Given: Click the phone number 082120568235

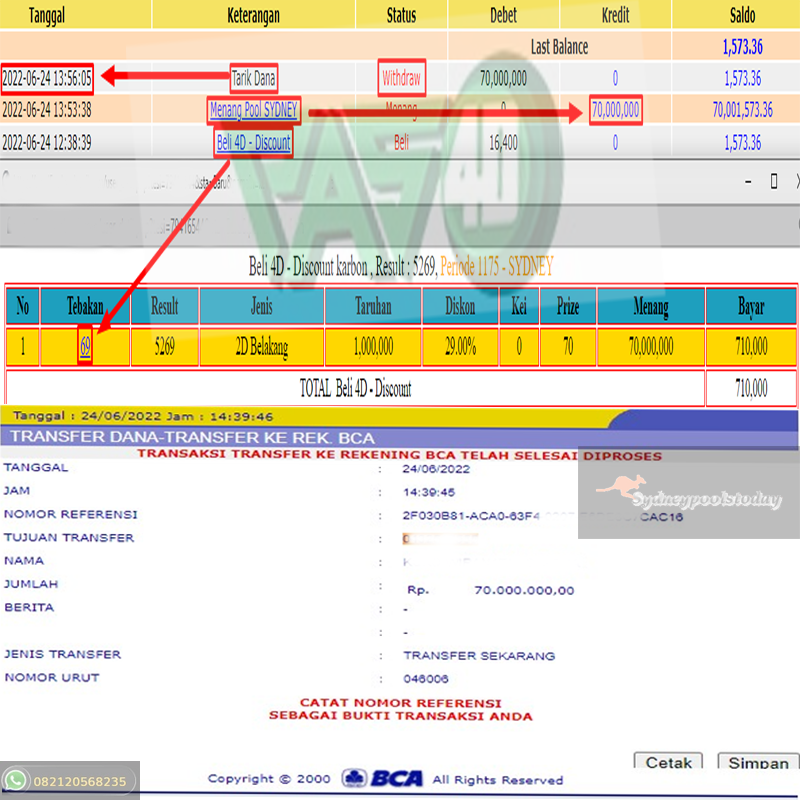Looking at the screenshot, I should point(80,782).
